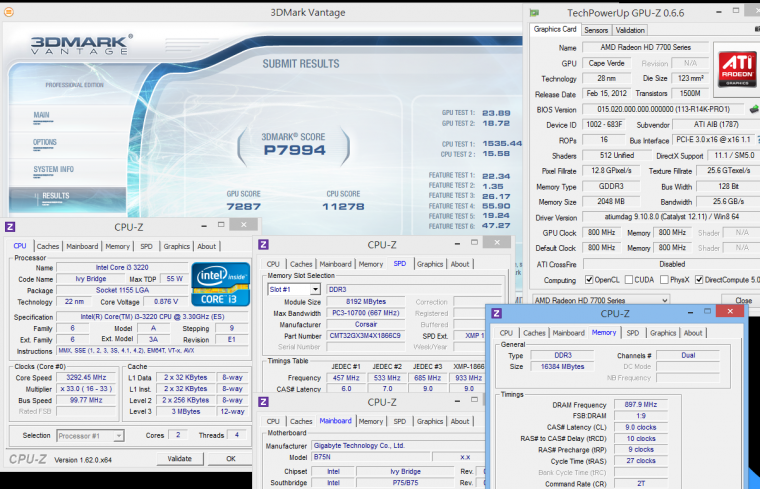This screenshot has width=760, height=489.
Task: Click the OK button in CPU-Z
Action: coord(229,459)
